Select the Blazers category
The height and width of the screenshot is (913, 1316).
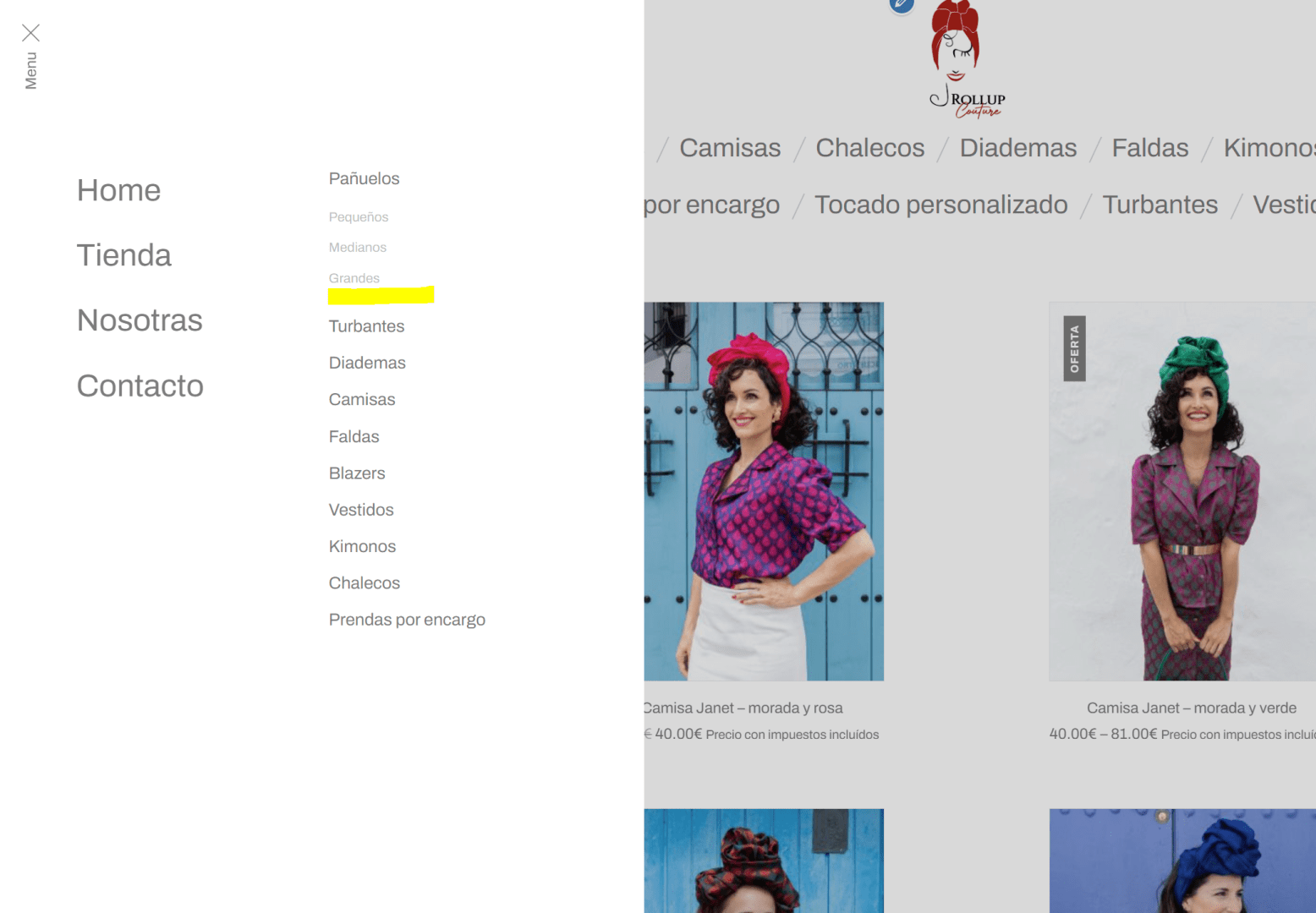[x=357, y=473]
